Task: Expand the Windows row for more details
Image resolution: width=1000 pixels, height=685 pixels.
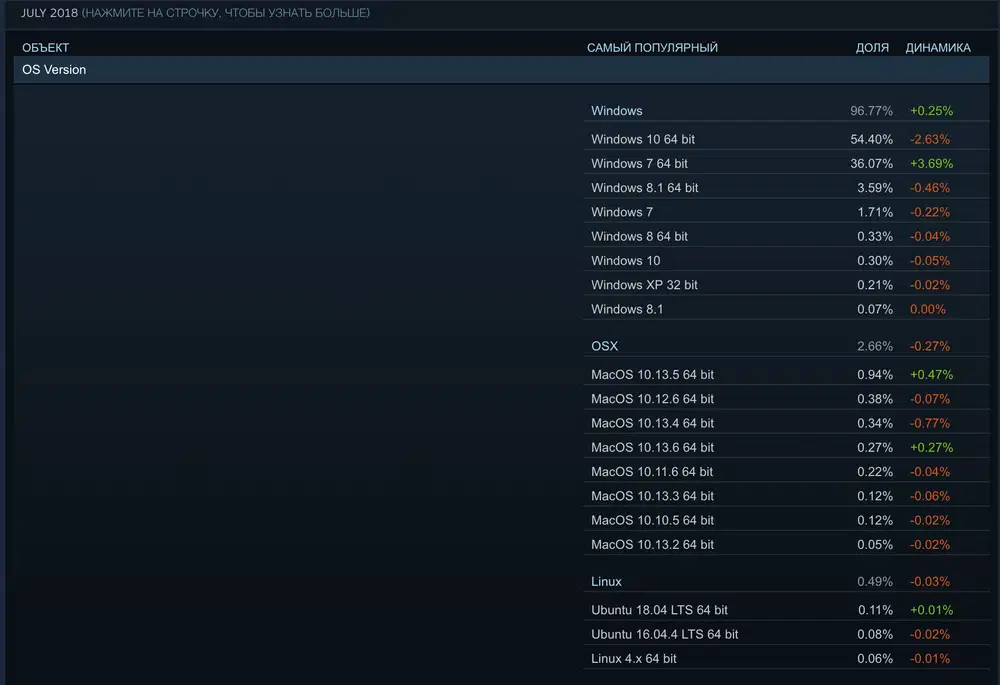Action: (x=617, y=111)
